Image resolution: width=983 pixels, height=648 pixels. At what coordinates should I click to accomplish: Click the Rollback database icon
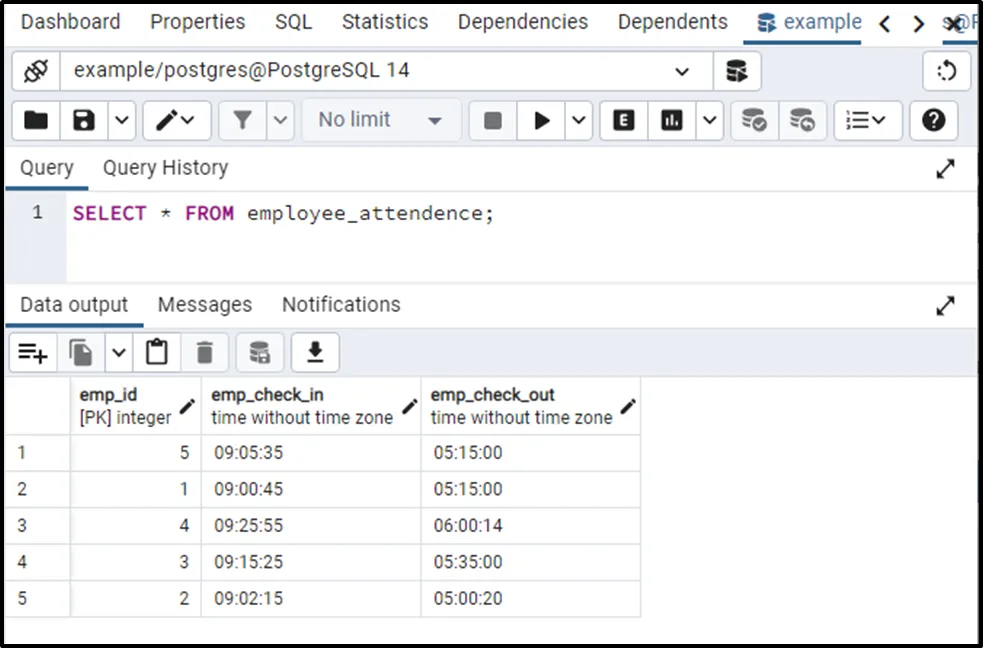point(802,121)
